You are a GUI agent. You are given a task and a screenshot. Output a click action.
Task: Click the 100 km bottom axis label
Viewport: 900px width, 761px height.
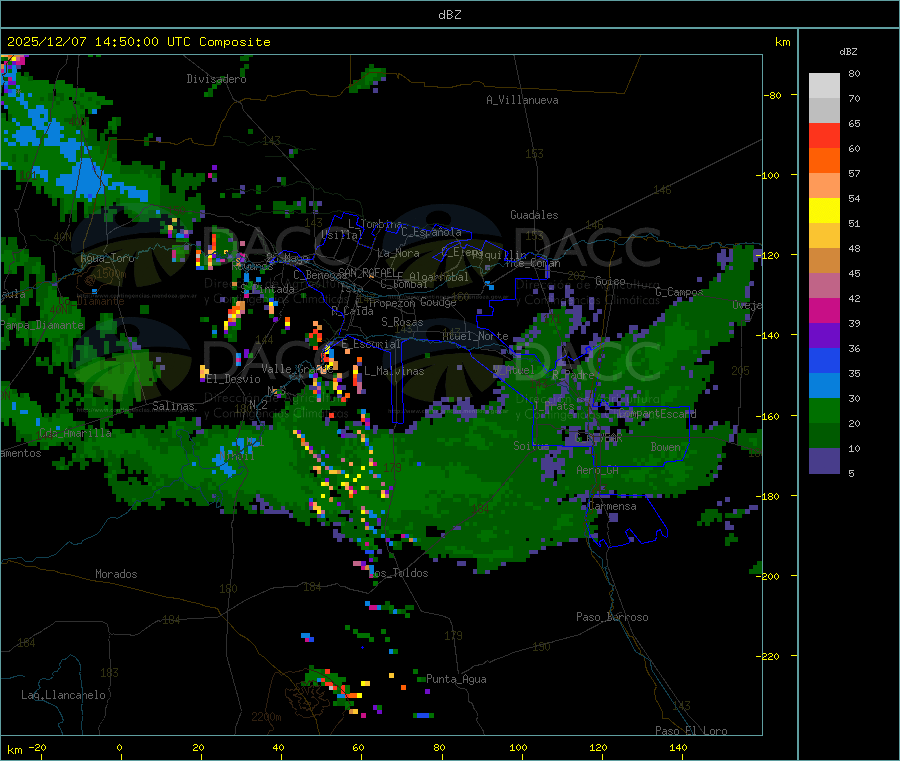click(518, 748)
